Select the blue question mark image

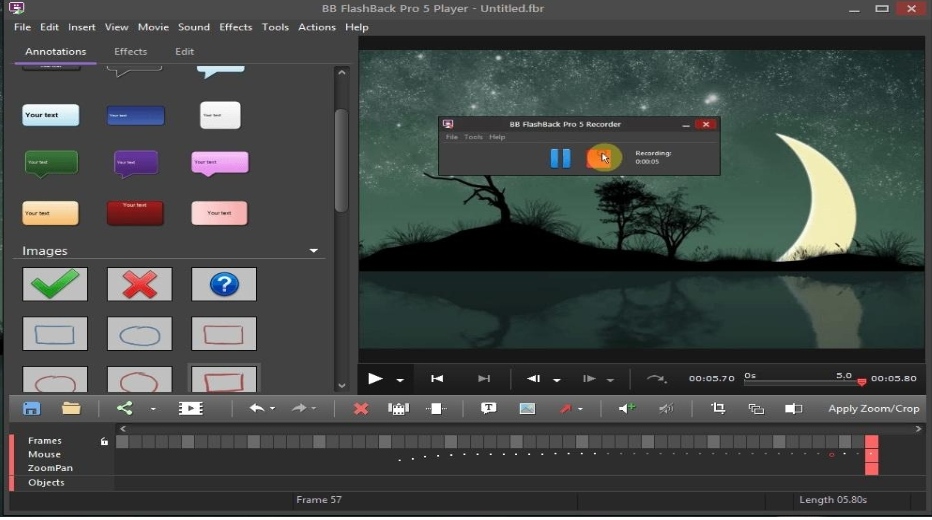pos(224,284)
